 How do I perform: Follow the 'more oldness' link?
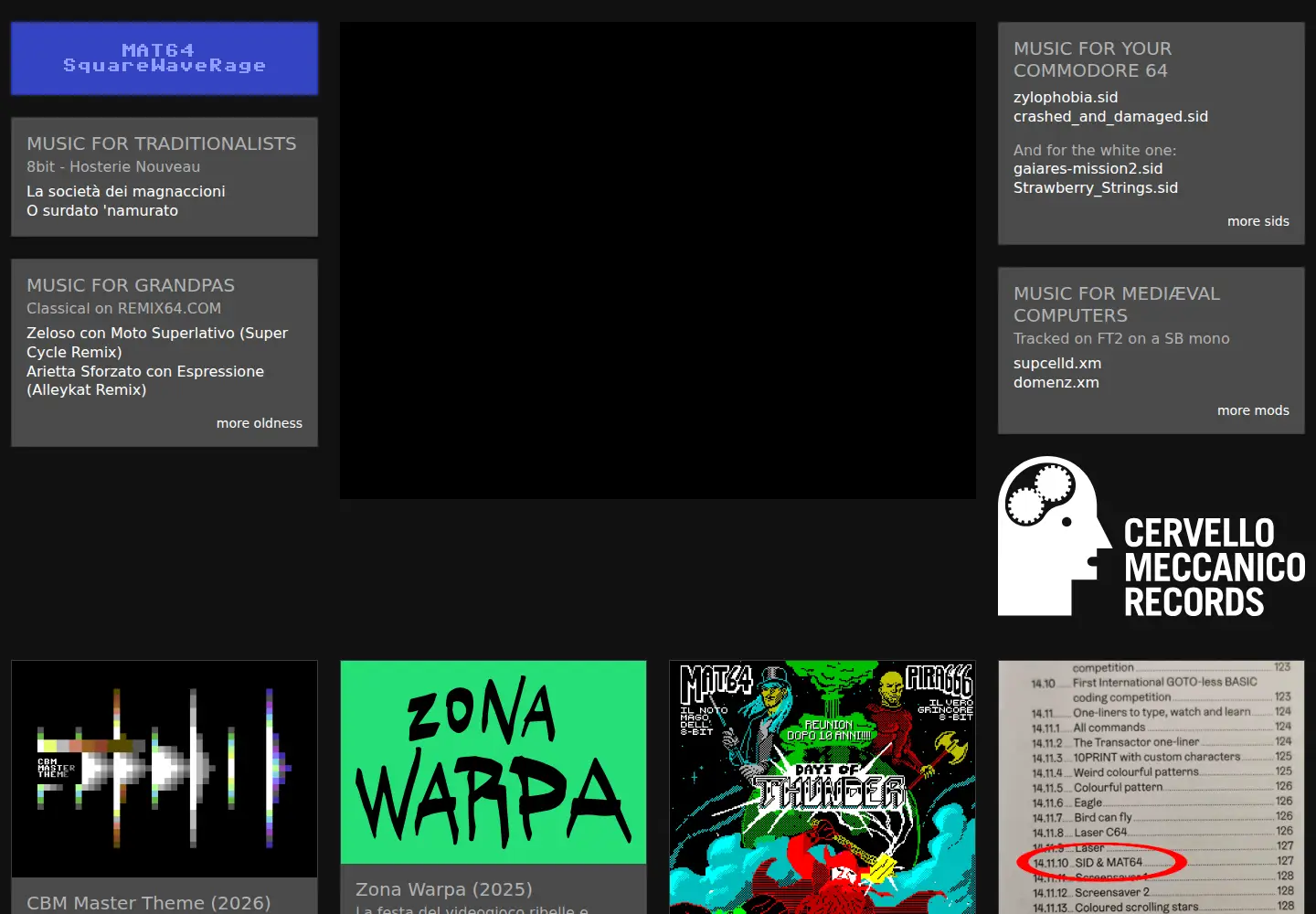(260, 423)
